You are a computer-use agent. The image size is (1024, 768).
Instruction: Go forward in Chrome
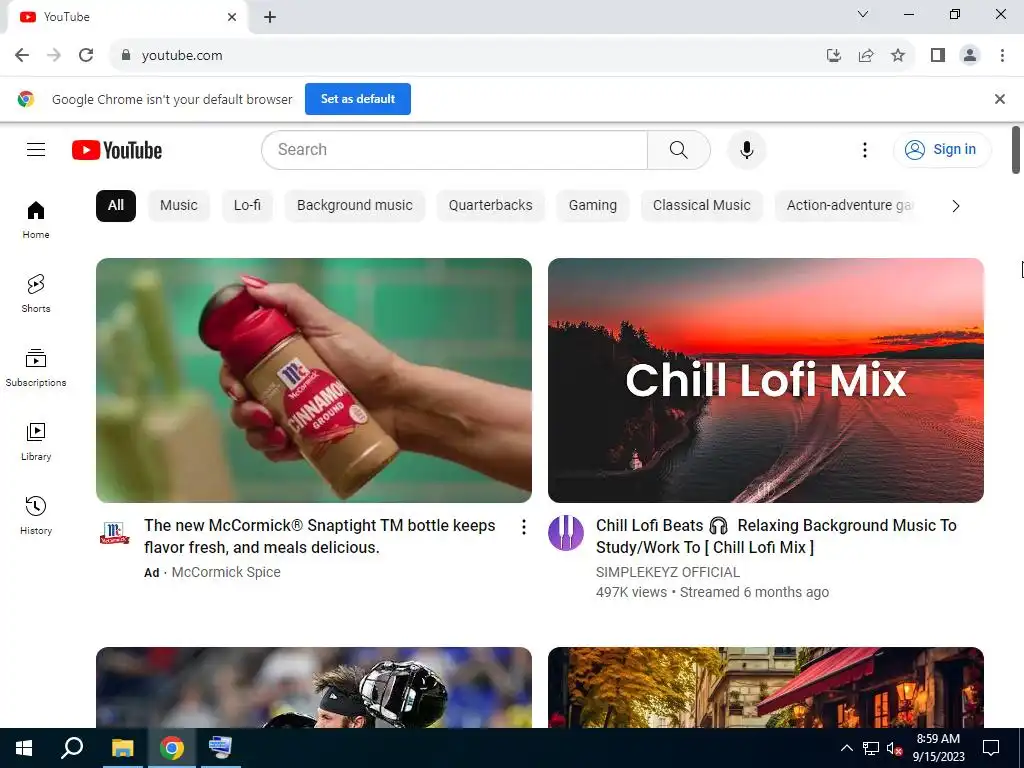[x=54, y=56]
